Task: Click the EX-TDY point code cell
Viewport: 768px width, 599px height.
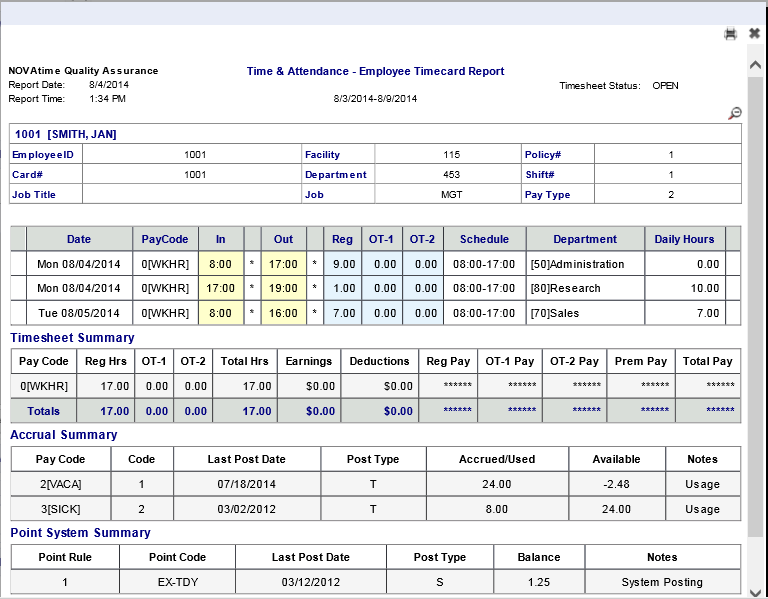Action: [177, 582]
